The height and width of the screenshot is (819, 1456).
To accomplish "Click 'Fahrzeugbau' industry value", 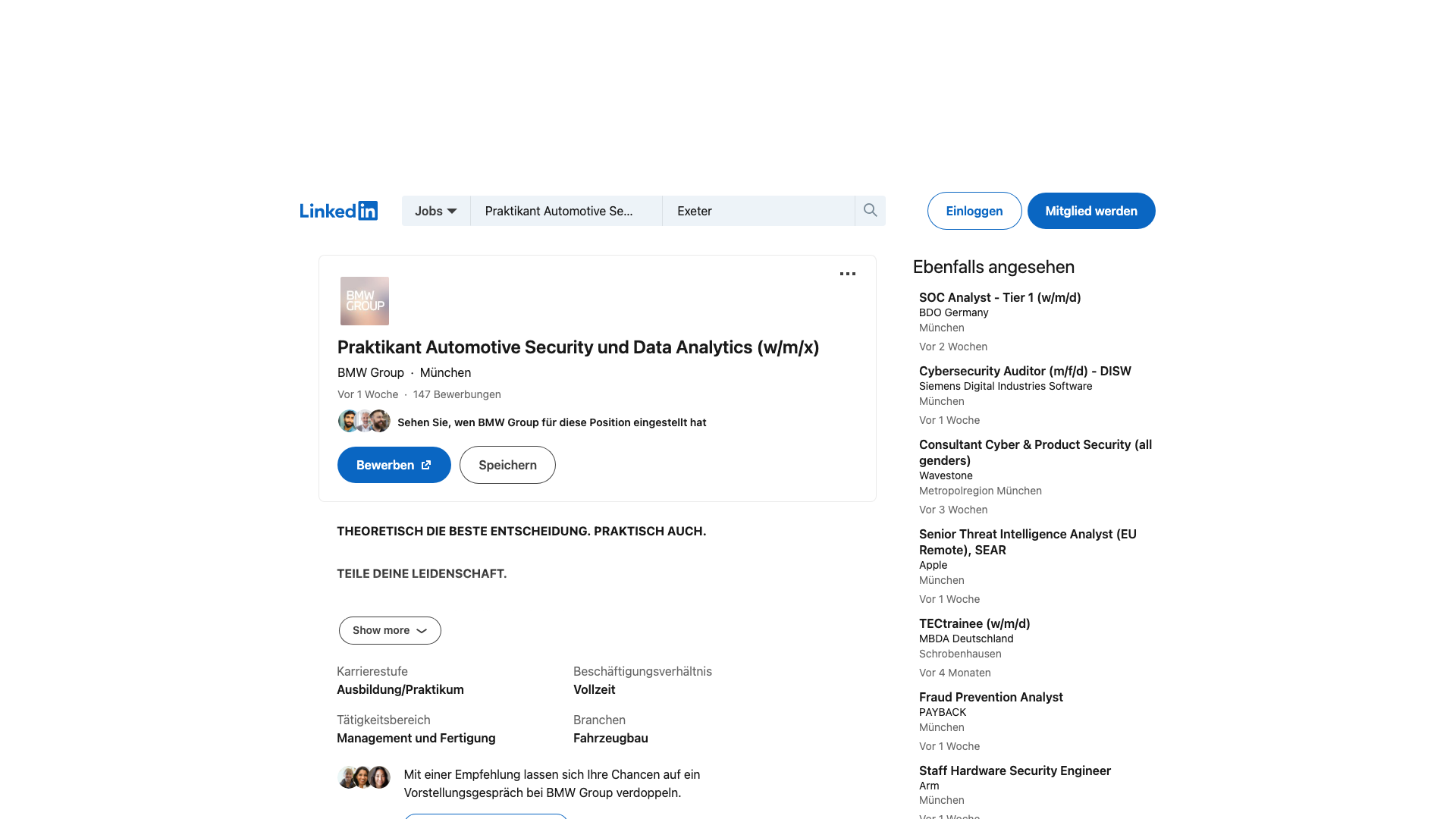I will [610, 738].
